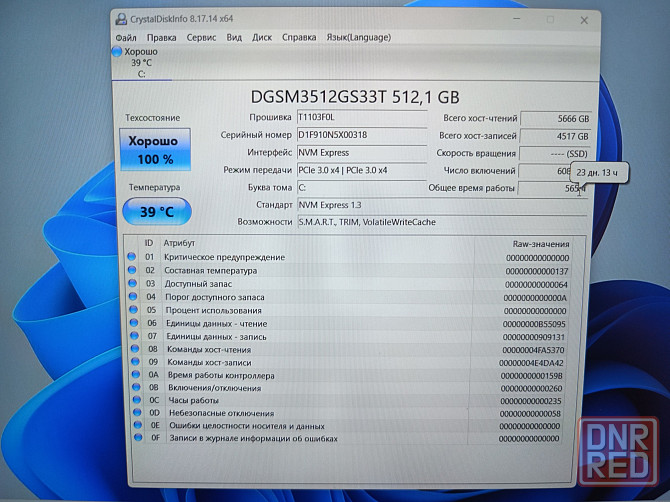This screenshot has width=670, height=502.
Task: Open the Файл menu
Action: 126,37
